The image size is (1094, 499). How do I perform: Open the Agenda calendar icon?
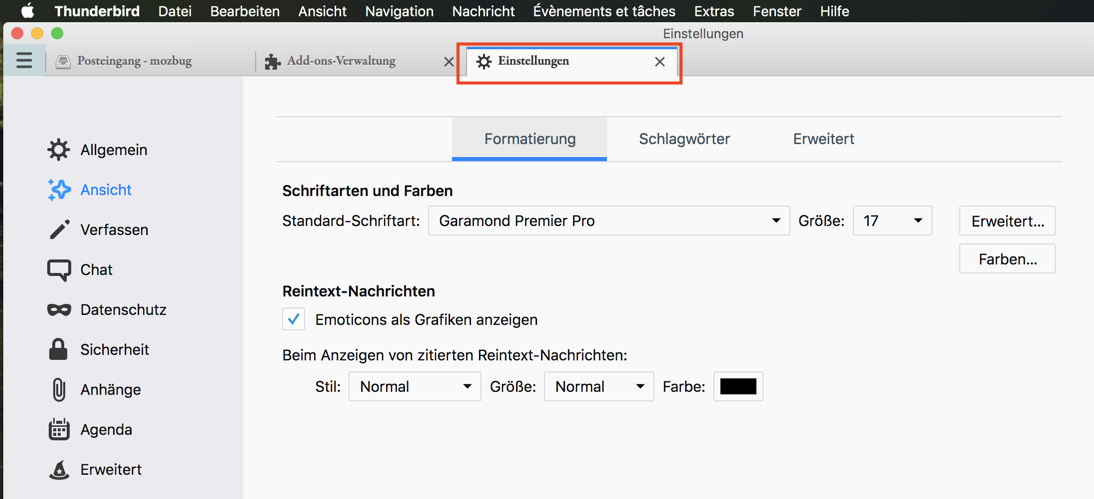pos(59,430)
